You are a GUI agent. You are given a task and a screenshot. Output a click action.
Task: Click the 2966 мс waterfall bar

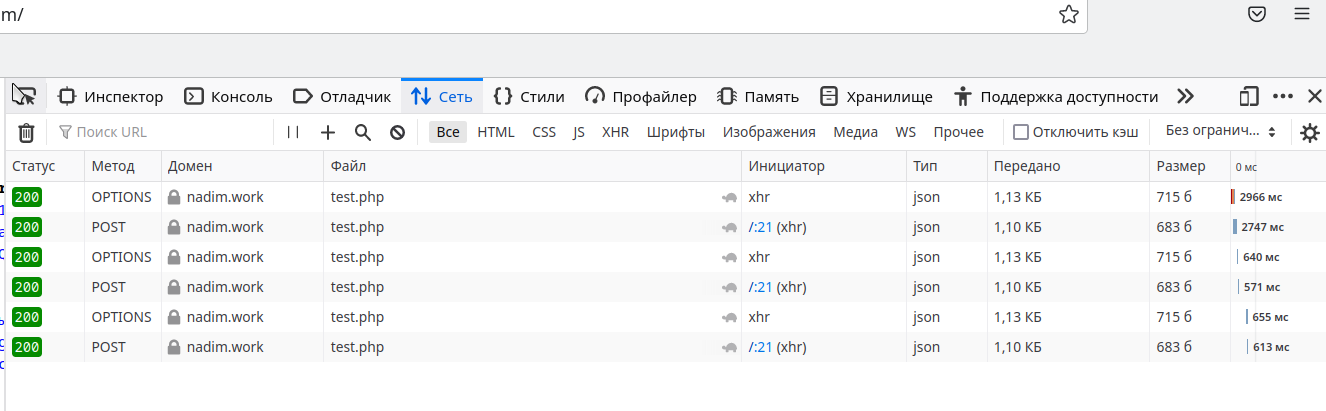1233,197
